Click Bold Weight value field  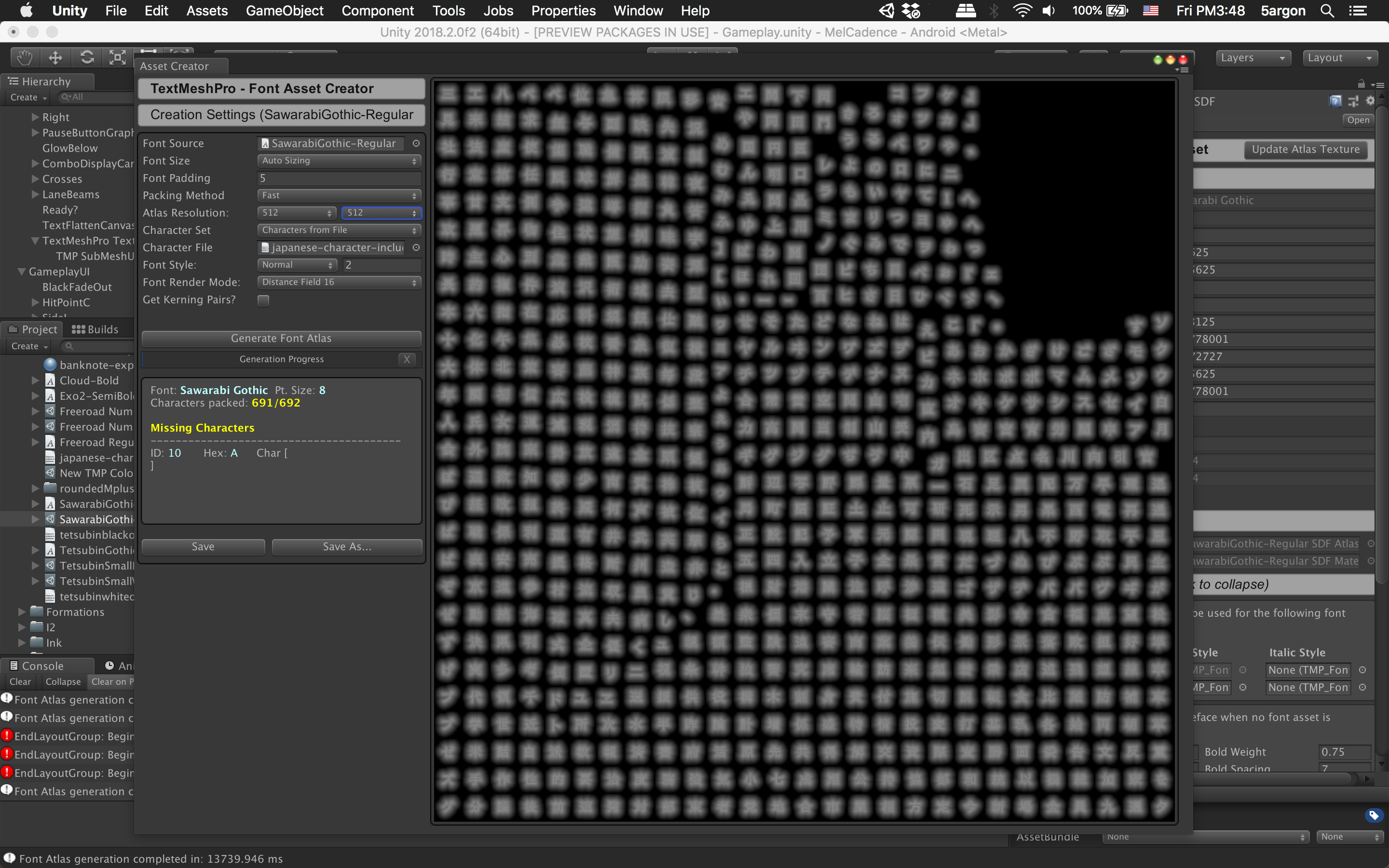coord(1344,752)
